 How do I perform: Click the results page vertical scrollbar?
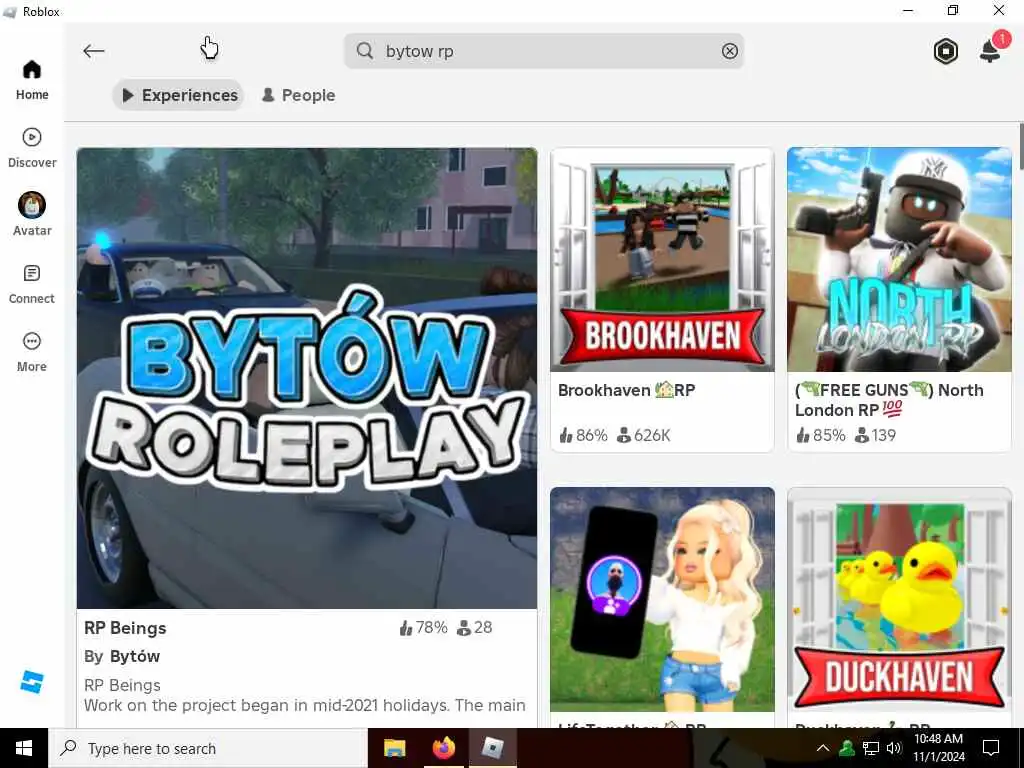(1020, 146)
